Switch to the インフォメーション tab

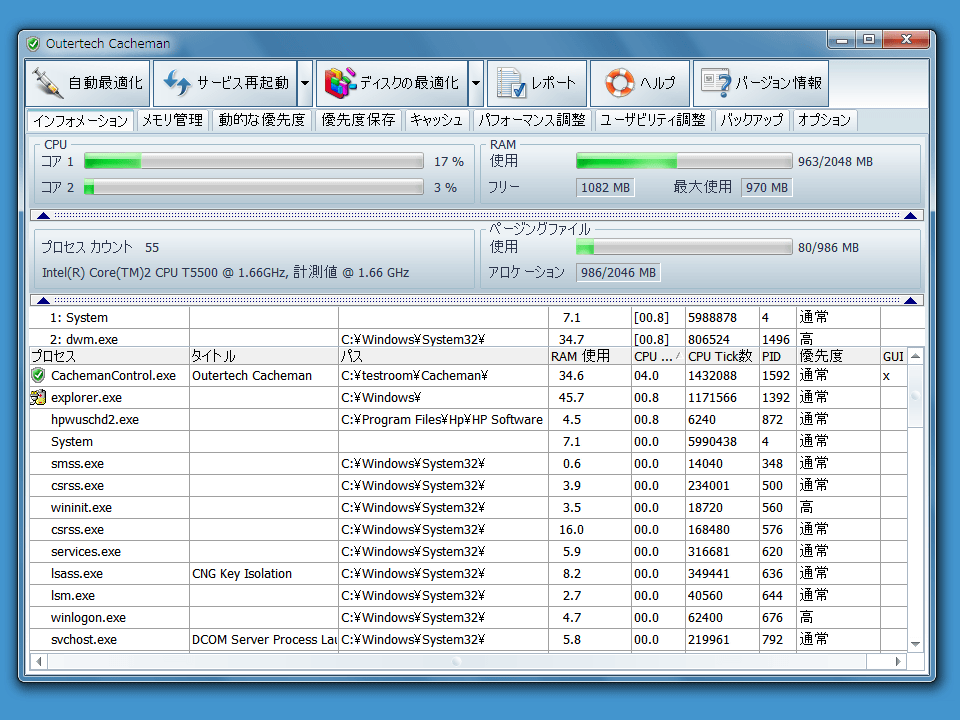coord(80,121)
